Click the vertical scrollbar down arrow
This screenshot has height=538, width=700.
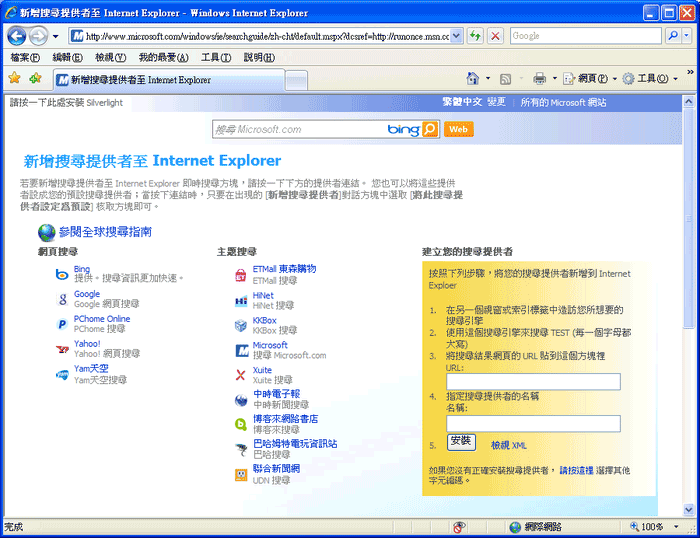tap(688, 509)
